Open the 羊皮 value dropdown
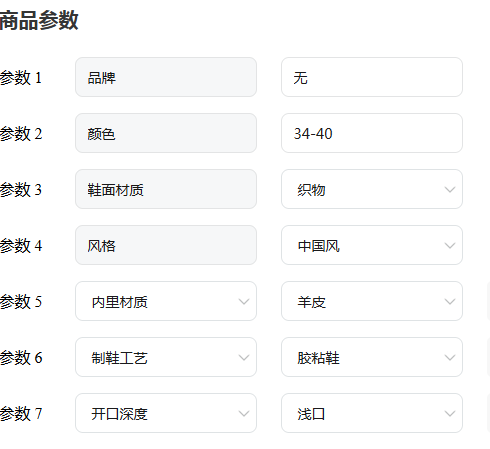The height and width of the screenshot is (449, 490). [x=372, y=301]
